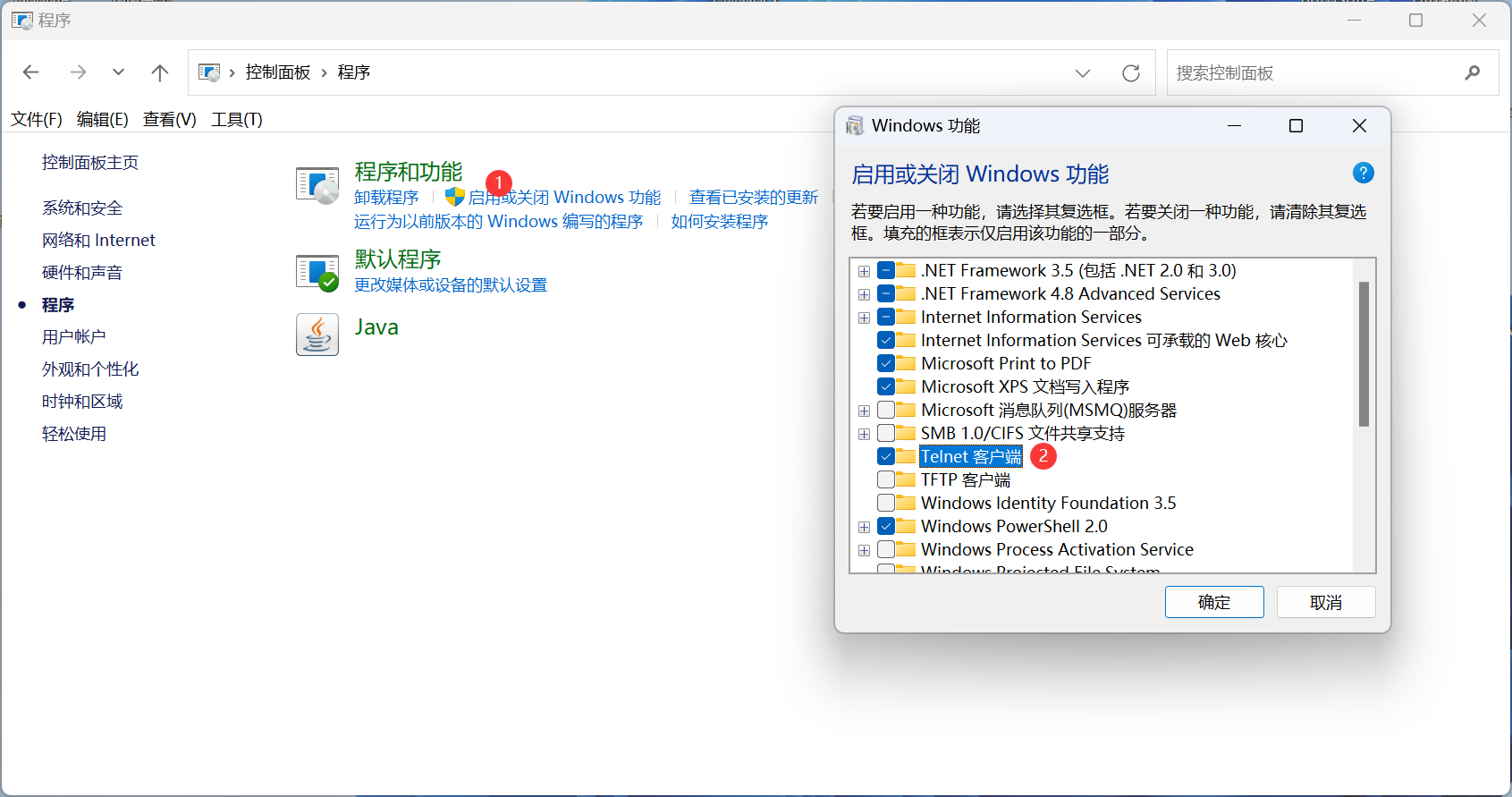Expand .NET Framework 4.8 Advanced Services node
The height and width of the screenshot is (797, 1512).
[x=864, y=294]
